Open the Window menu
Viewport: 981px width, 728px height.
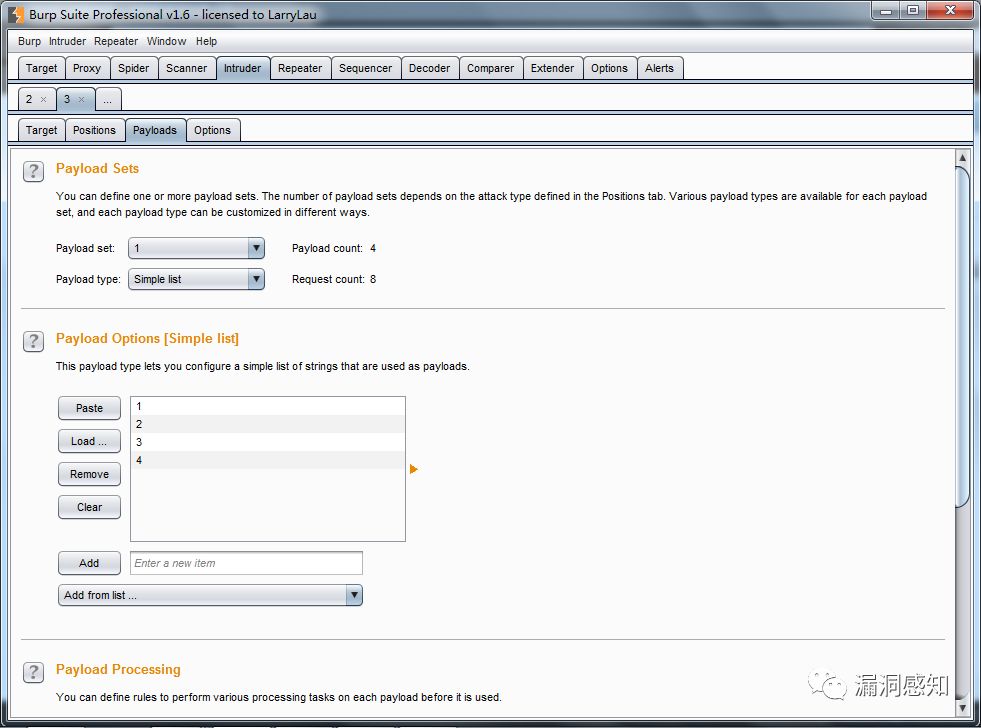pyautogui.click(x=166, y=41)
